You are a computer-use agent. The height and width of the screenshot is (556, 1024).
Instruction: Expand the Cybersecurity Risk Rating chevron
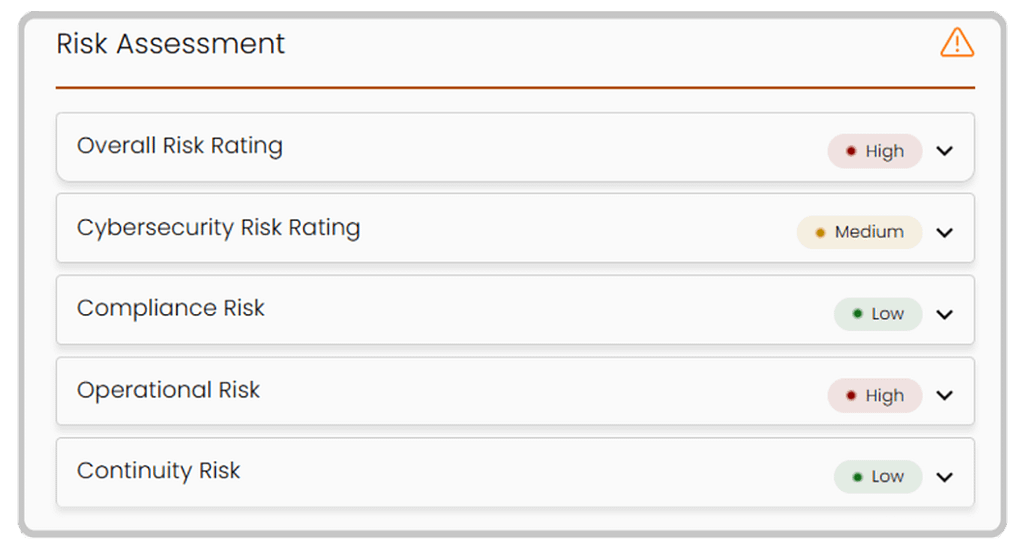945,232
